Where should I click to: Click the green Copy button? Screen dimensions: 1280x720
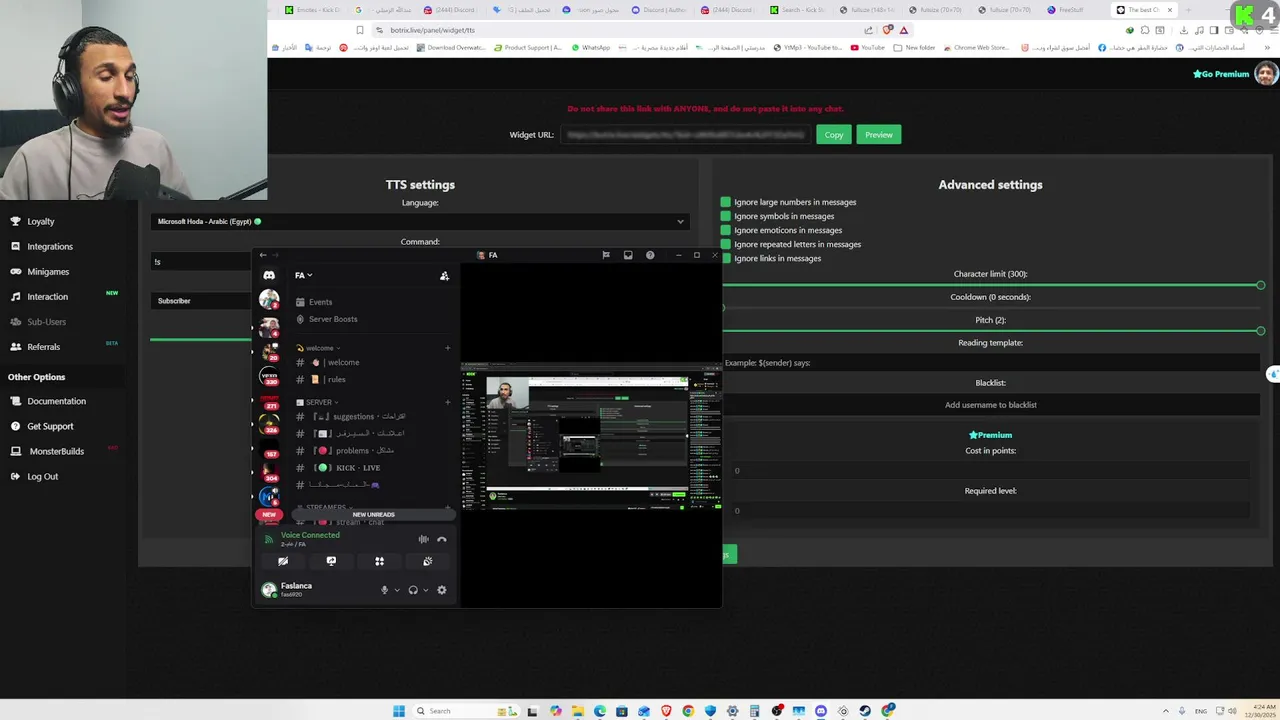(x=834, y=134)
